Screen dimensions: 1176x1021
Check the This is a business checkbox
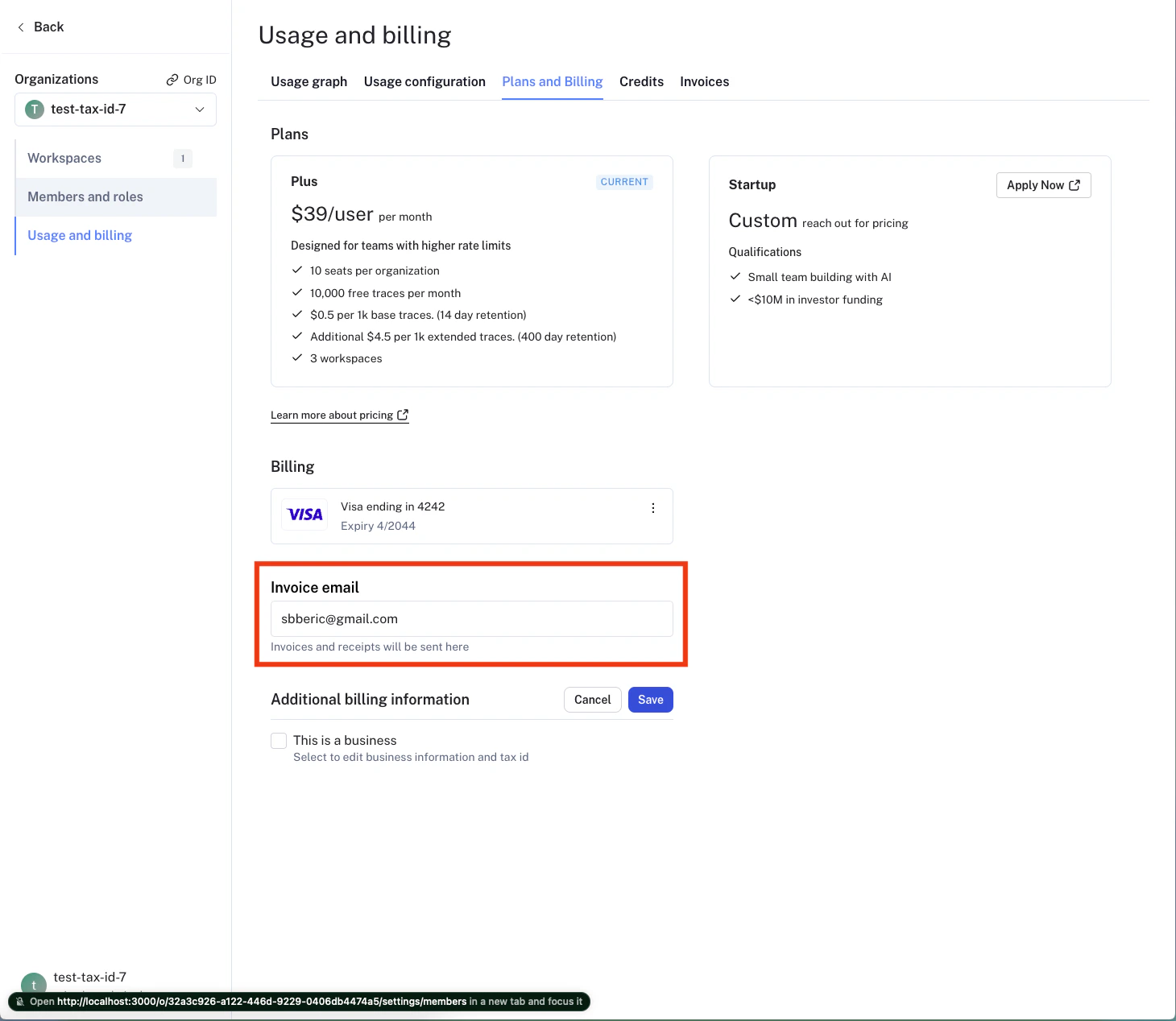279,741
